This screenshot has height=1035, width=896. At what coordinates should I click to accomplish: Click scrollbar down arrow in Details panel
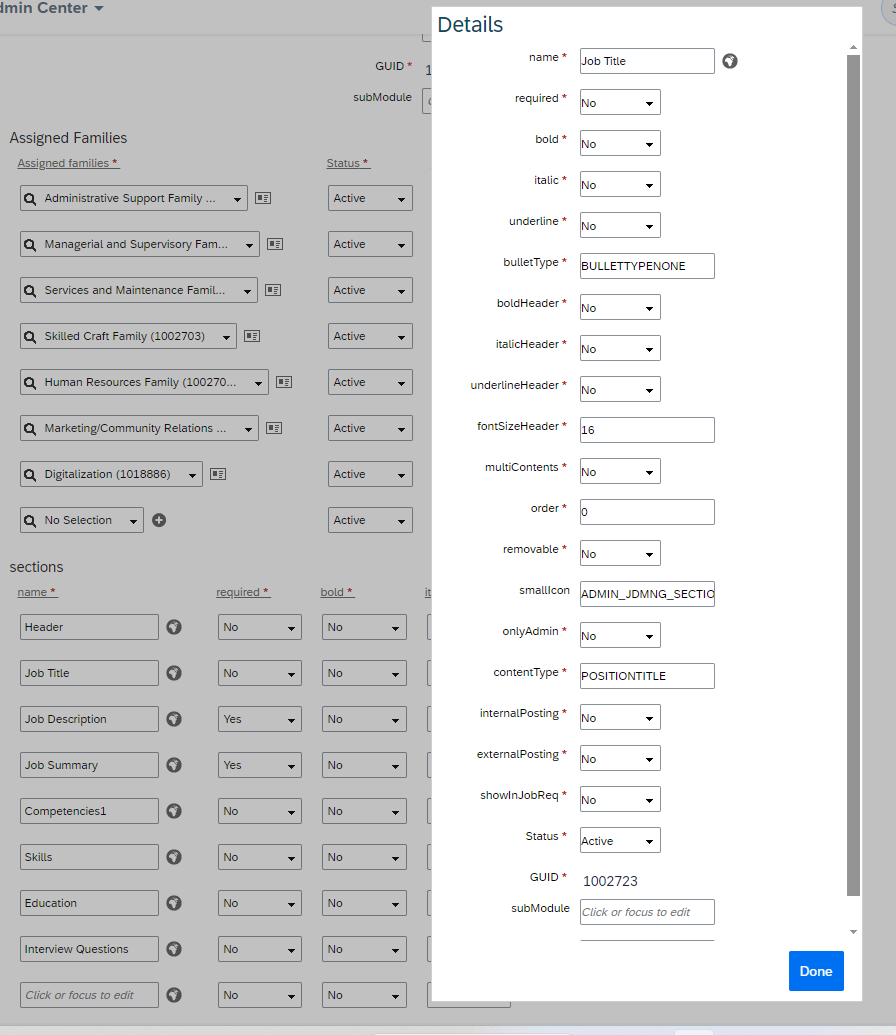pyautogui.click(x=853, y=932)
